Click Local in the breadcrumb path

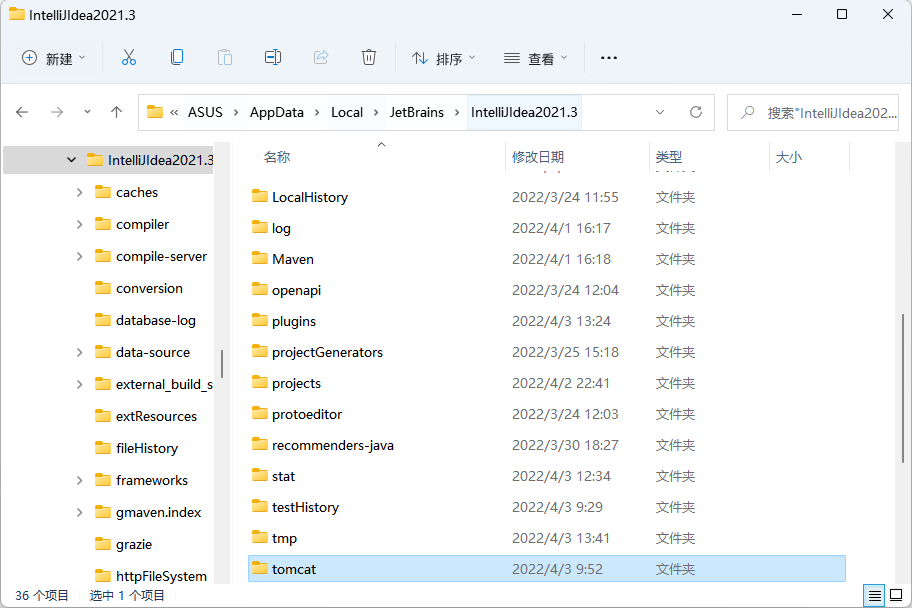click(x=347, y=112)
